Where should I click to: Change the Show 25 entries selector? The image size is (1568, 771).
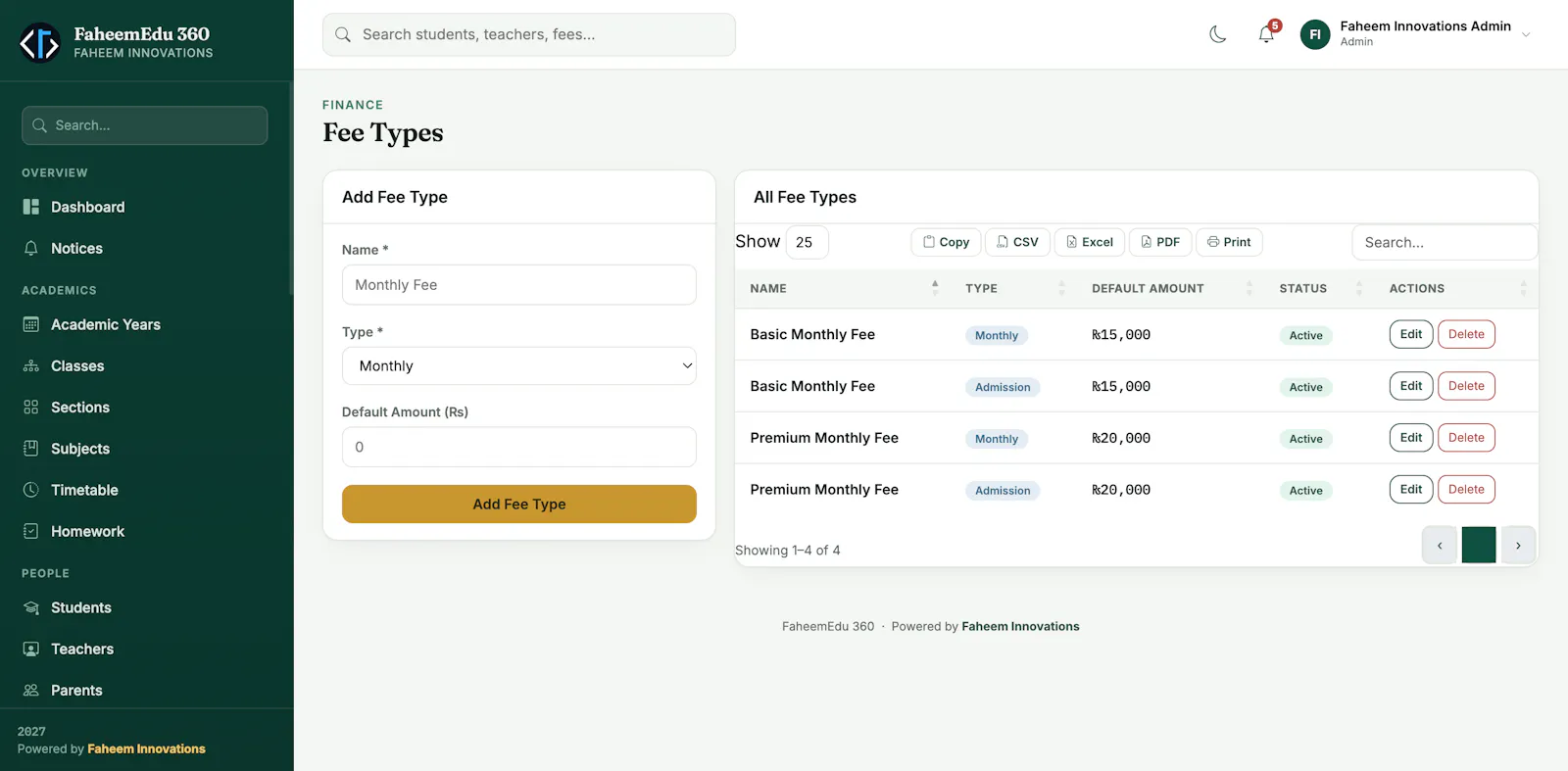click(808, 242)
